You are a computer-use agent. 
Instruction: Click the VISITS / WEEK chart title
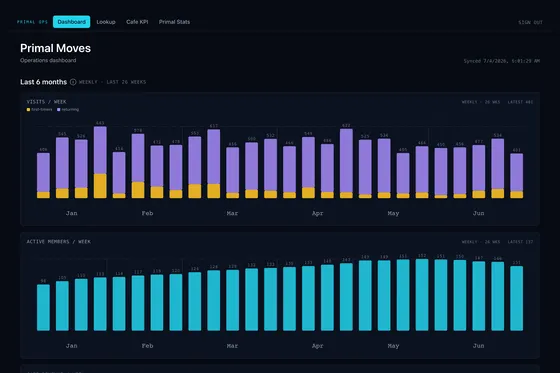46,102
